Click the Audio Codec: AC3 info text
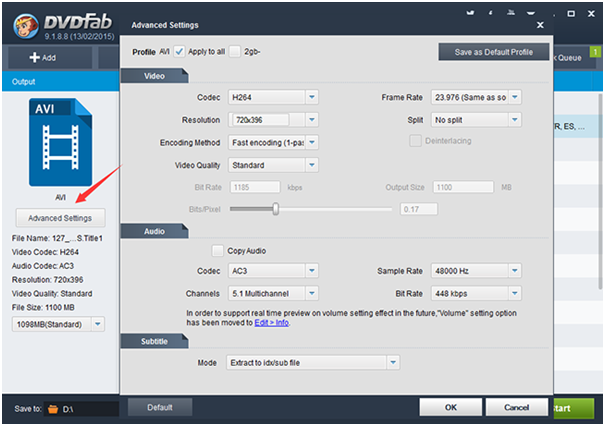The width and height of the screenshot is (605, 426). pos(42,266)
